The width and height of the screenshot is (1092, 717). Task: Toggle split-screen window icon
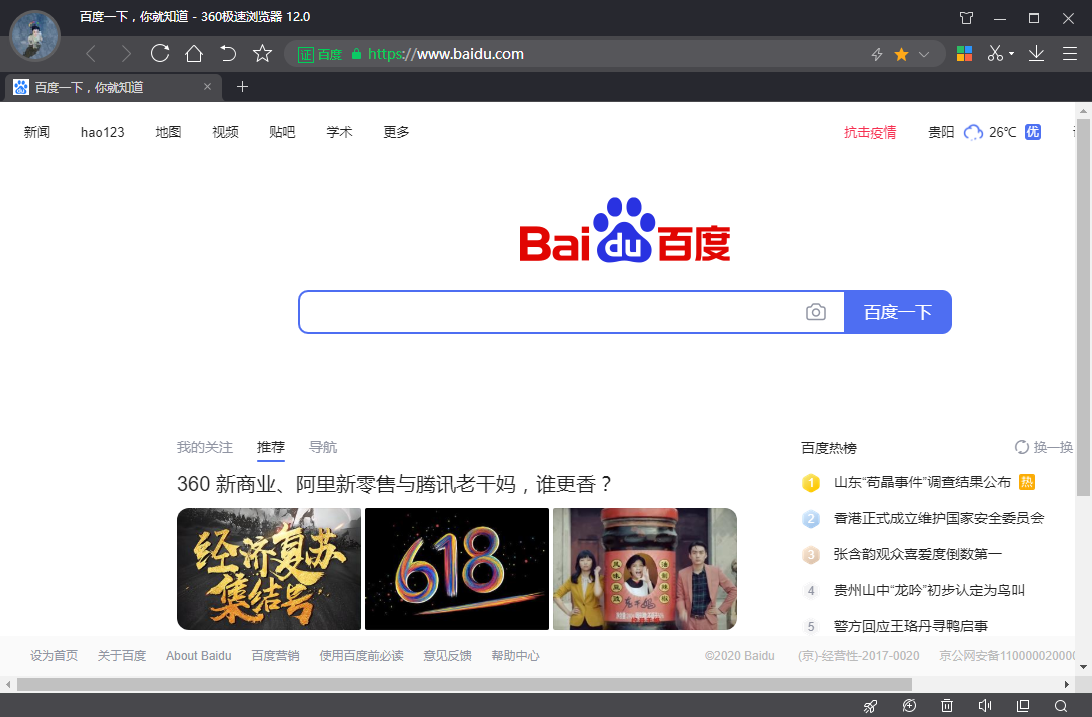(1022, 706)
